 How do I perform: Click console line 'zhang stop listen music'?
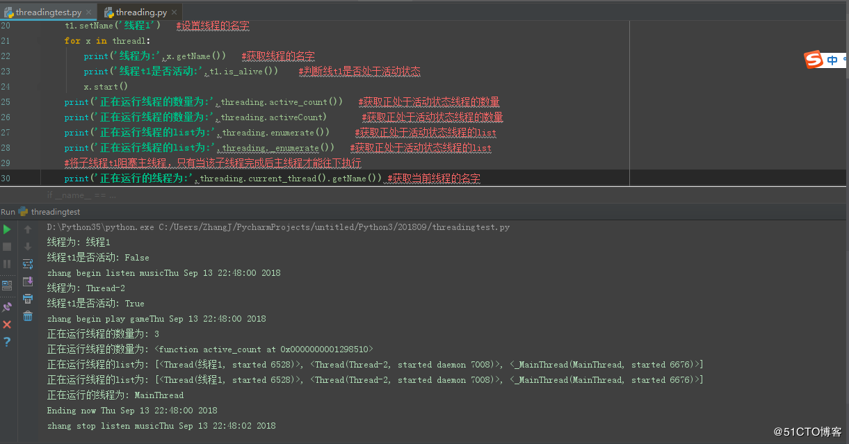pos(161,426)
